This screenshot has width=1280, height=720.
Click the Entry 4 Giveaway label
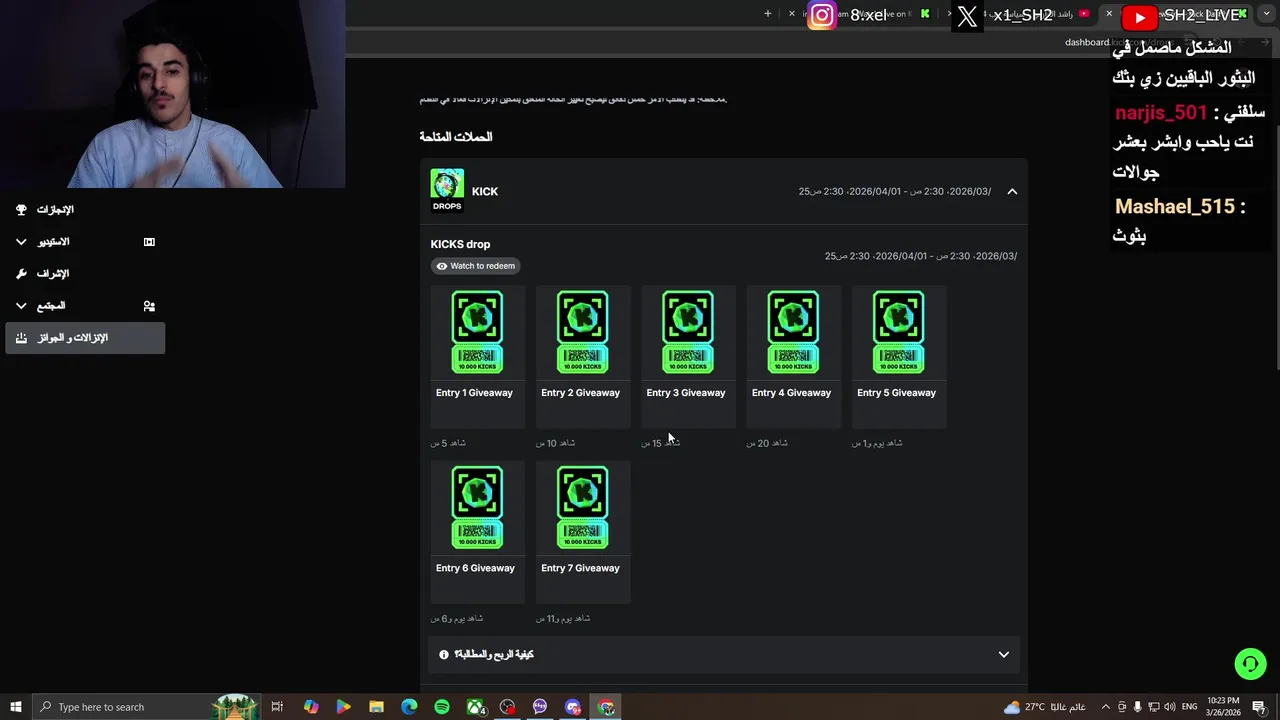coord(791,393)
